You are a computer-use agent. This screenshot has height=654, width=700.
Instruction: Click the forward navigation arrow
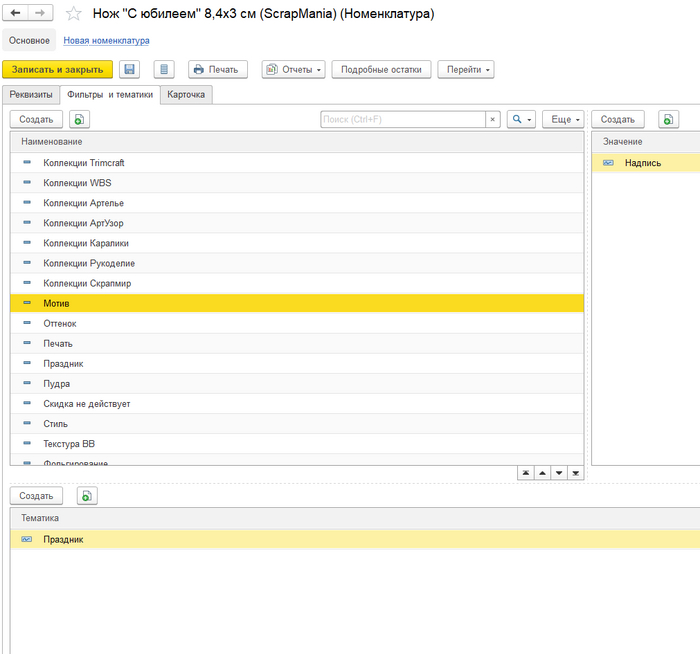tap(40, 13)
